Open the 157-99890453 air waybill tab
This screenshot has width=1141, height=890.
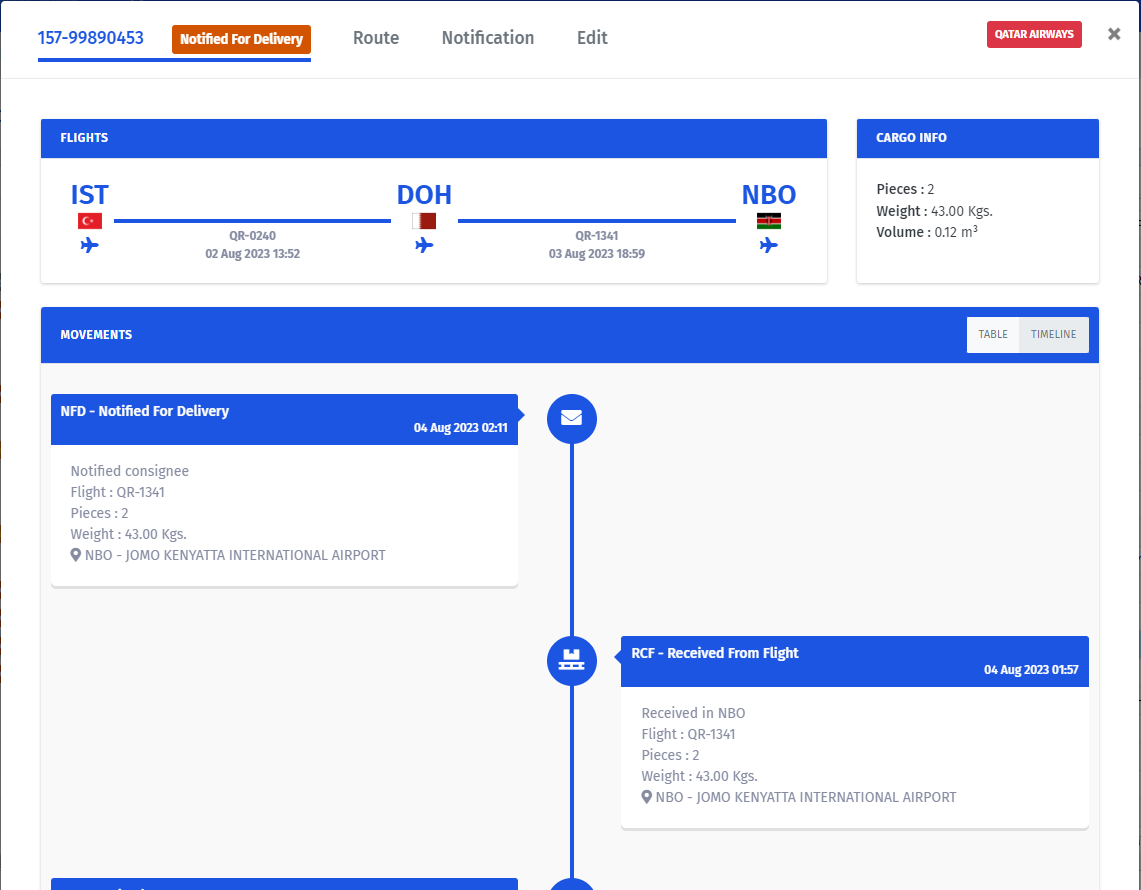(x=90, y=38)
